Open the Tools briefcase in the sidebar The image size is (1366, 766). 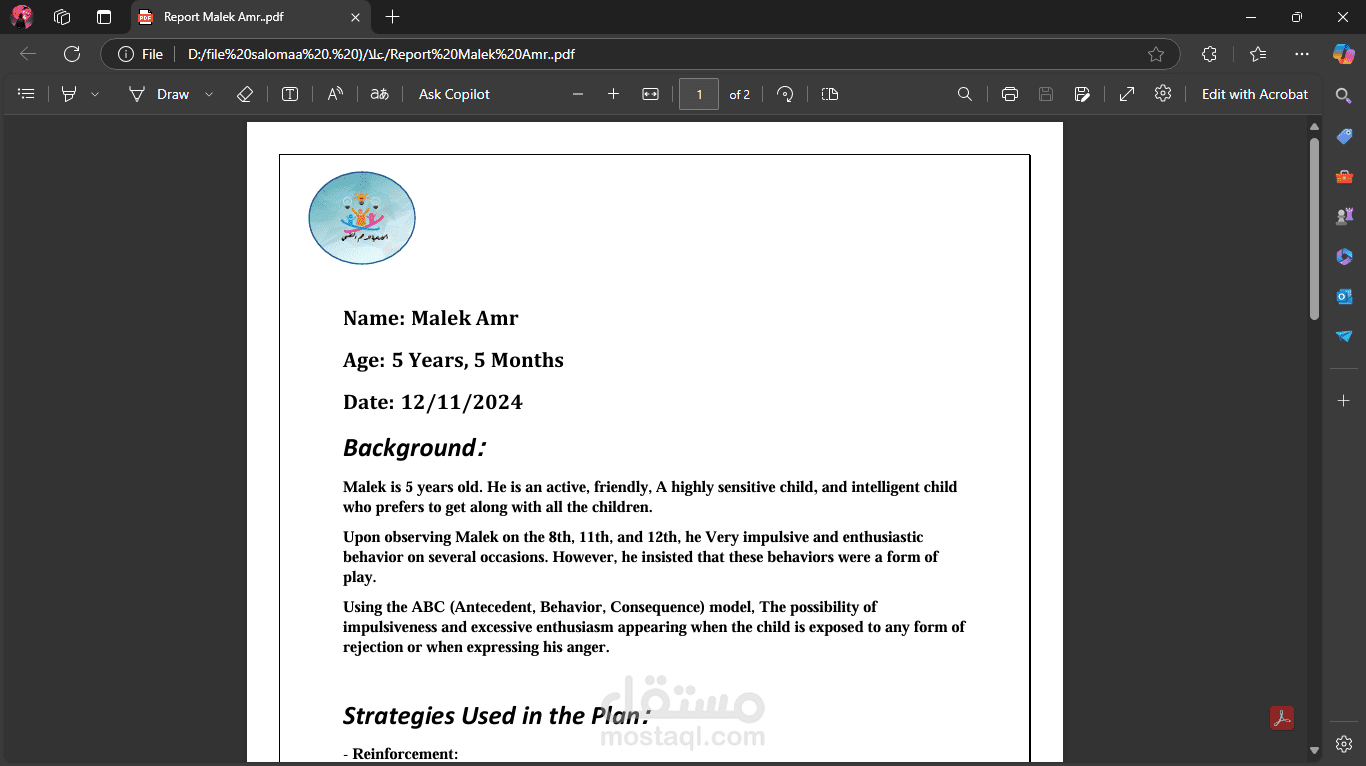pos(1344,176)
